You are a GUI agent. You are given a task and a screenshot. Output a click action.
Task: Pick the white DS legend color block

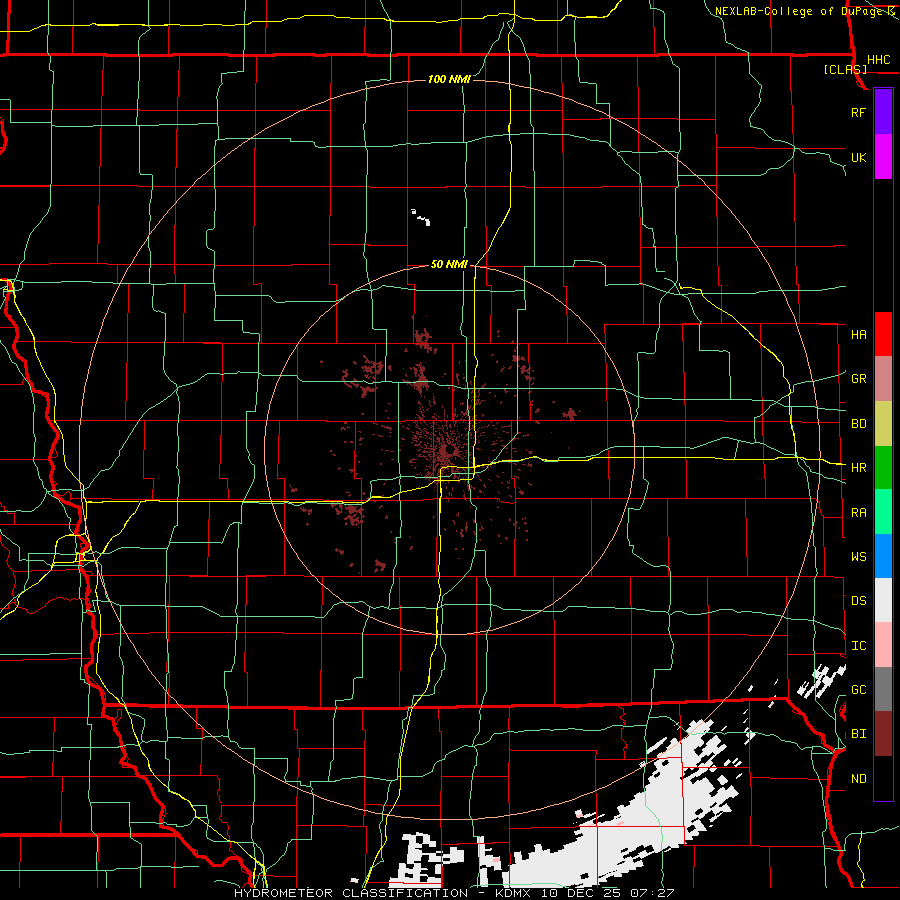[883, 600]
